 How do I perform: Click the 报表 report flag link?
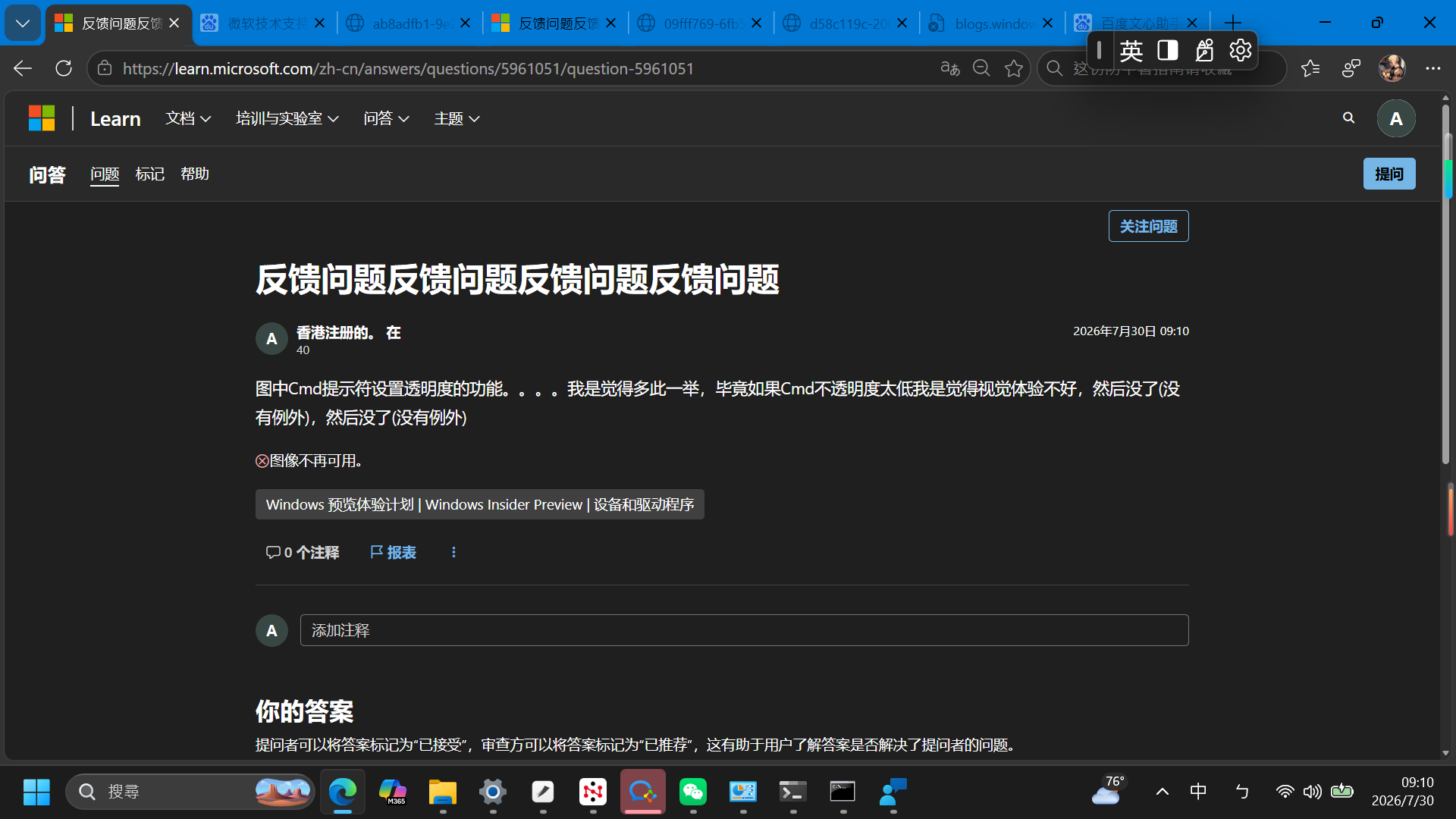coord(393,552)
